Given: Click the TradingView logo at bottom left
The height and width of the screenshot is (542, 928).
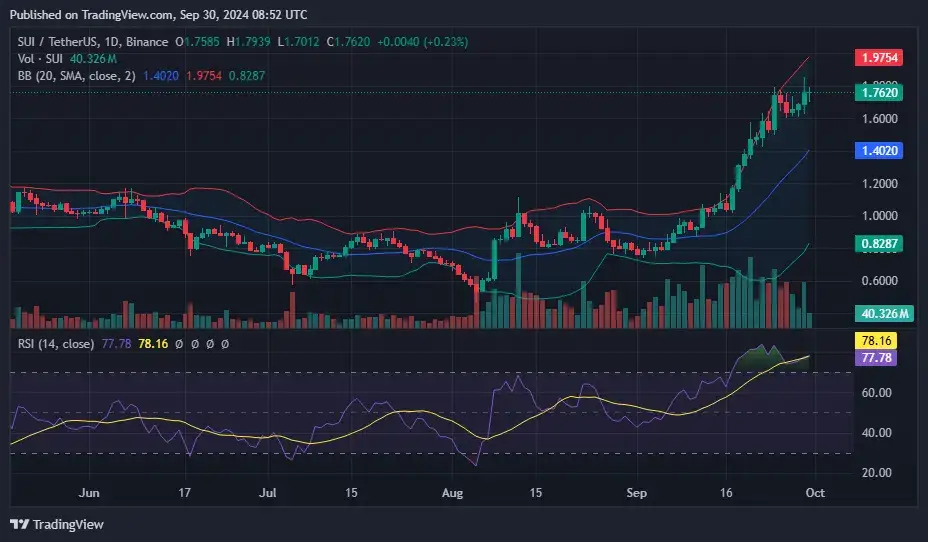Looking at the screenshot, I should click(57, 524).
